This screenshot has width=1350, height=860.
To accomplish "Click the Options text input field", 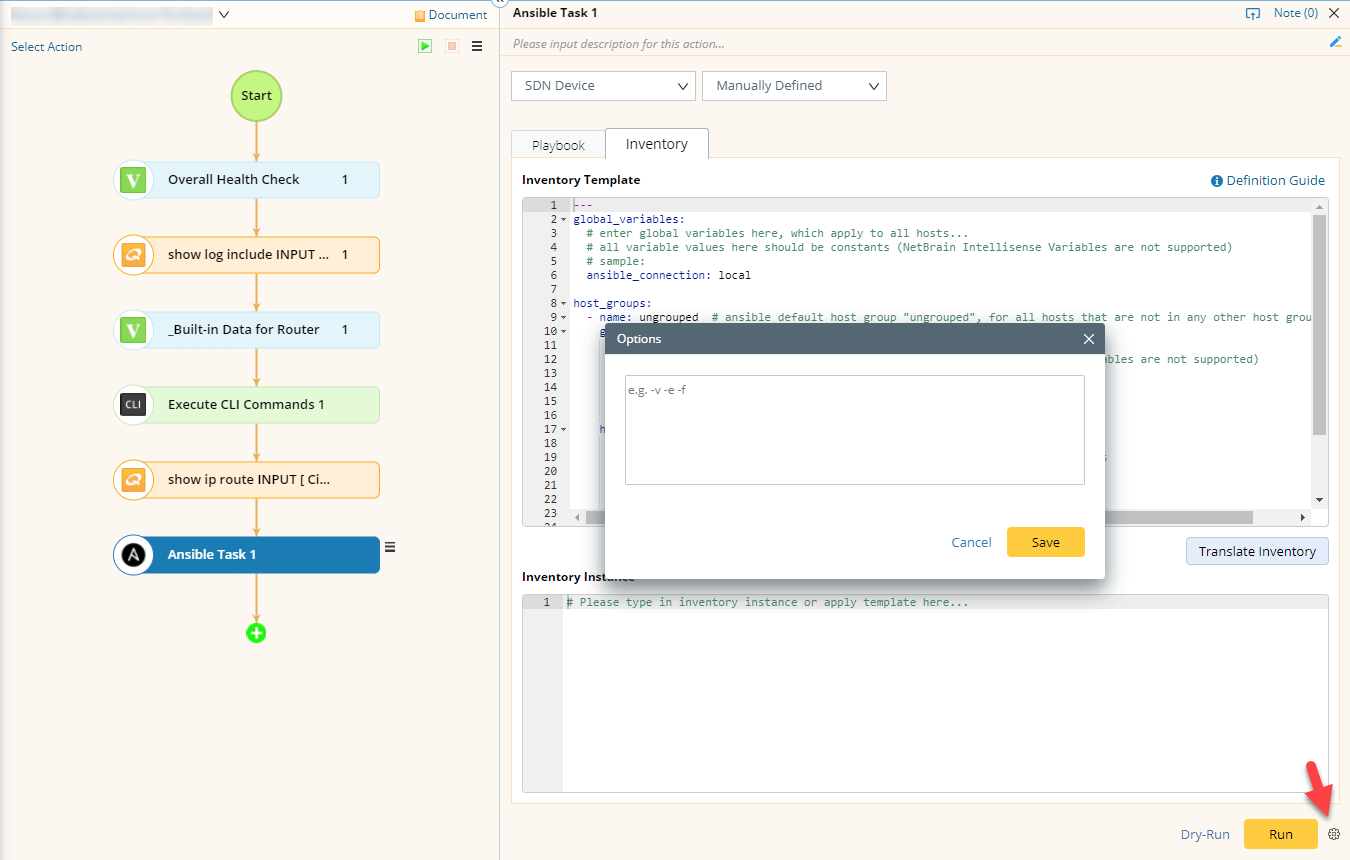I will pos(854,430).
